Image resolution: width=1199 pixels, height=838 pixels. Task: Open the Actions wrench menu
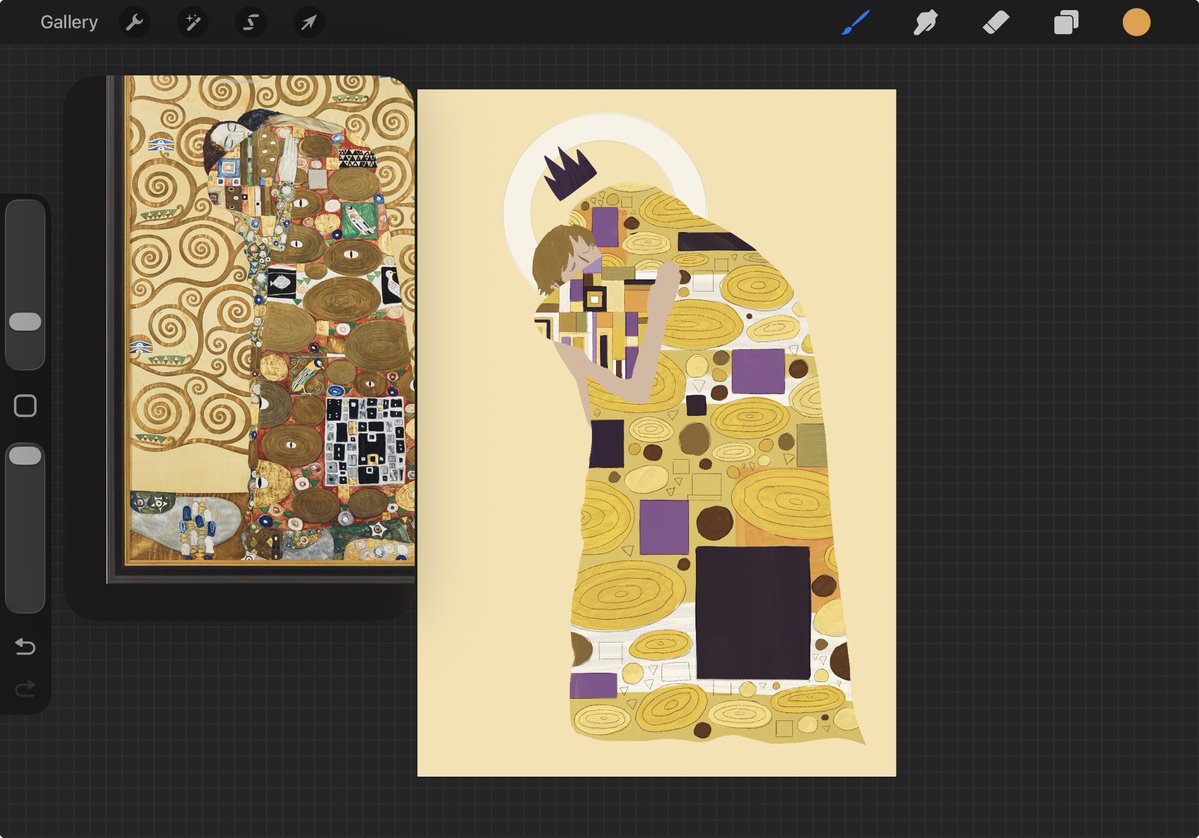click(x=135, y=22)
